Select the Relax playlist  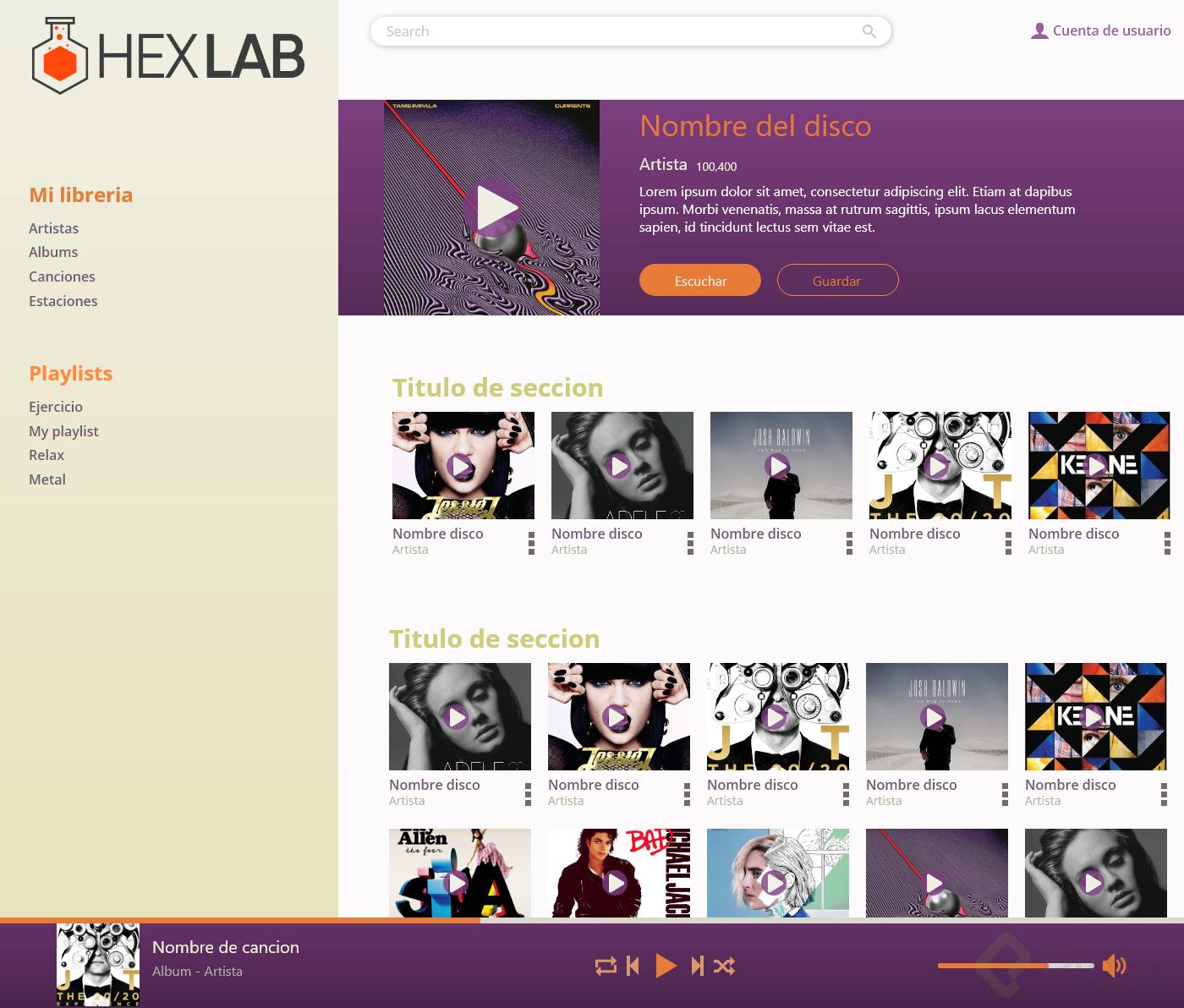[x=47, y=455]
